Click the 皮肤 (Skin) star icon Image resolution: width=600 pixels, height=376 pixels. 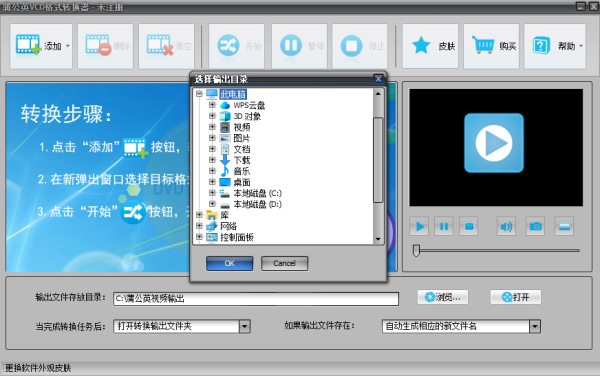click(x=421, y=46)
